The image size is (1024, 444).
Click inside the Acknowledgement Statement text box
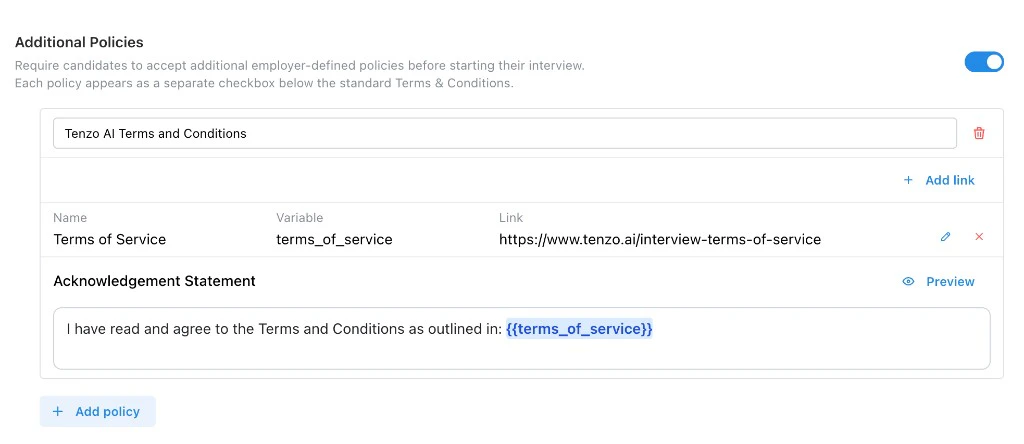[522, 338]
